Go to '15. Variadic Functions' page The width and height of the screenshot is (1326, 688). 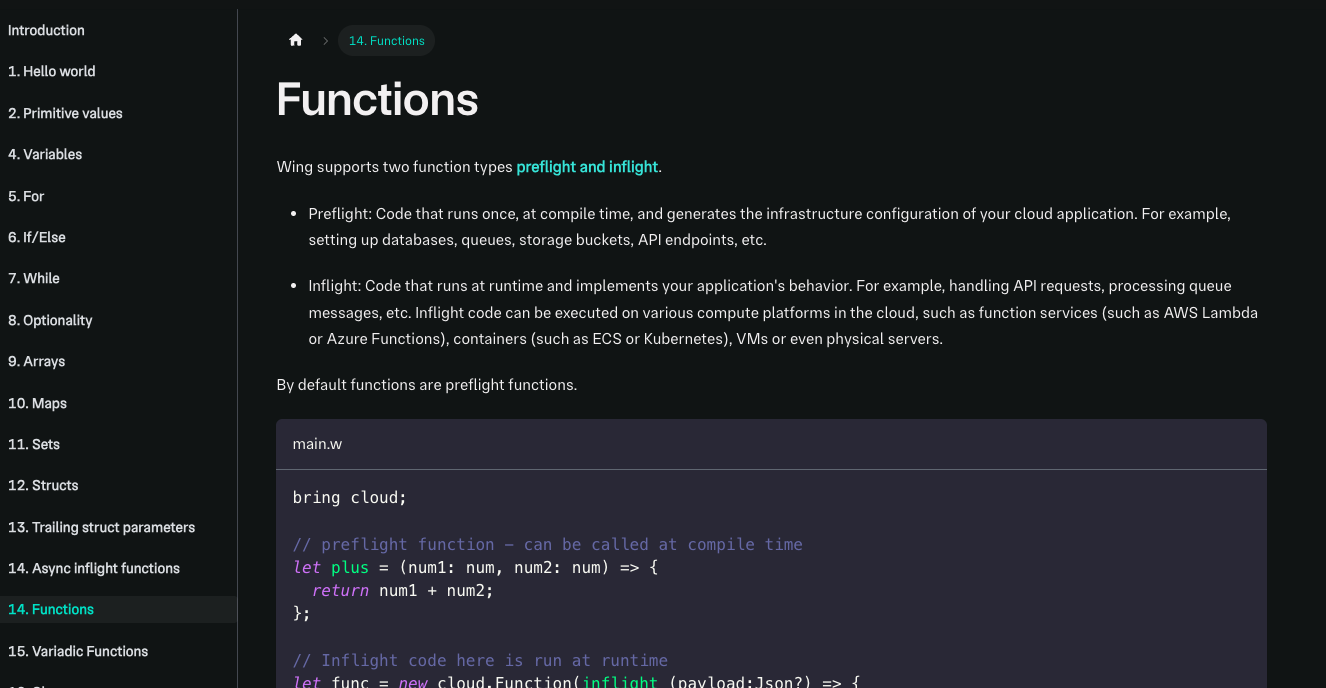tap(78, 651)
